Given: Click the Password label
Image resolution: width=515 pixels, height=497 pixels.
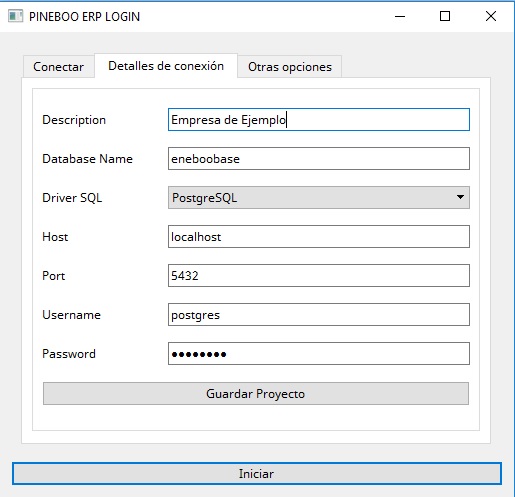Looking at the screenshot, I should coord(69,354).
